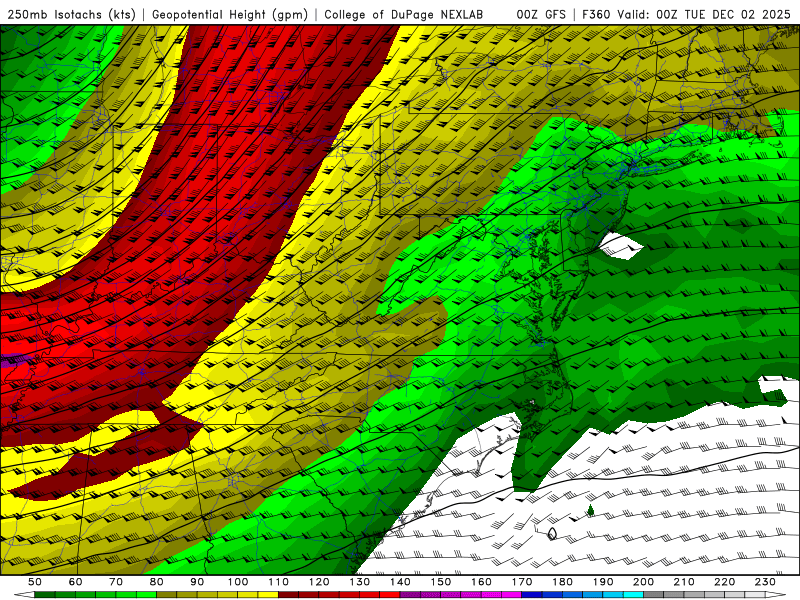Image resolution: width=800 pixels, height=600 pixels.
Task: Click the 70 knot legend value
Action: pos(116,582)
